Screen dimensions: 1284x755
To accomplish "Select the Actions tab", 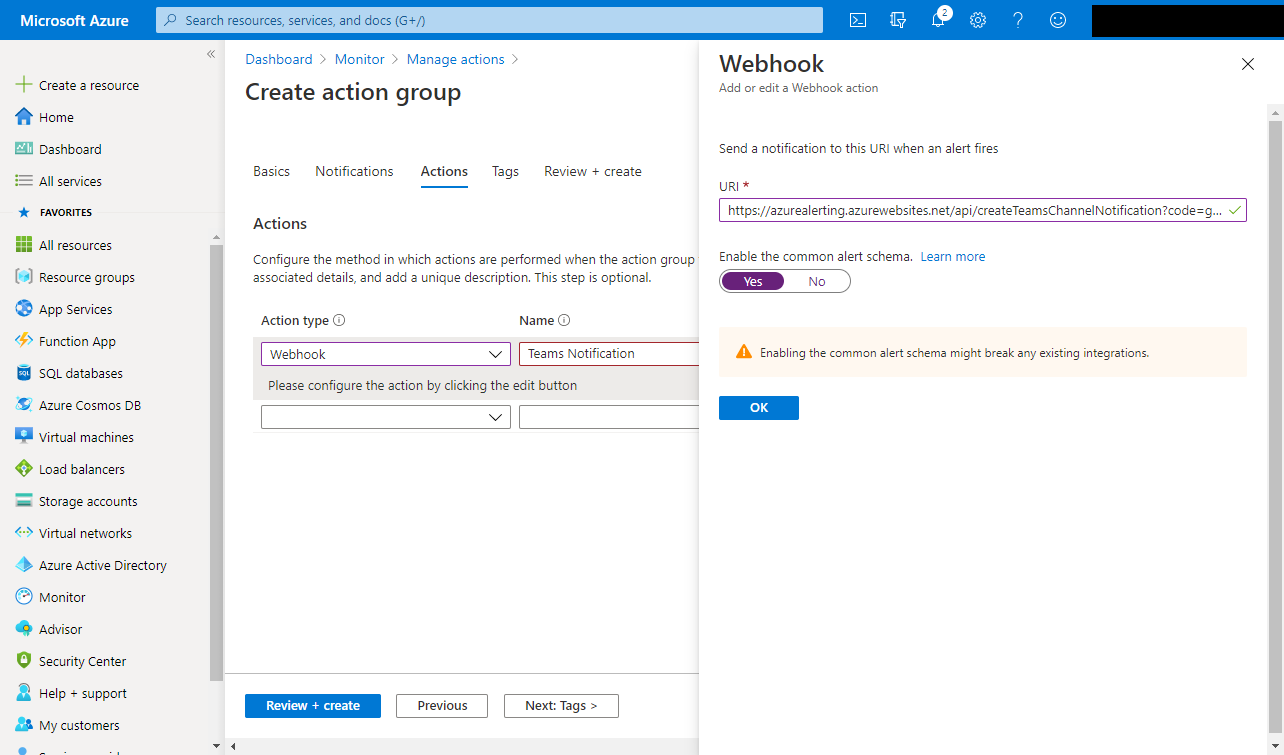I will point(444,171).
